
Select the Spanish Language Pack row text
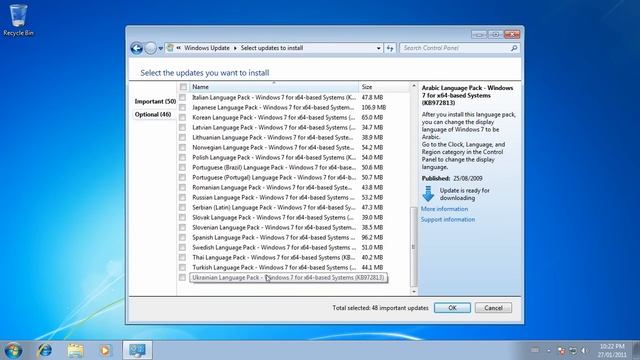point(274,238)
